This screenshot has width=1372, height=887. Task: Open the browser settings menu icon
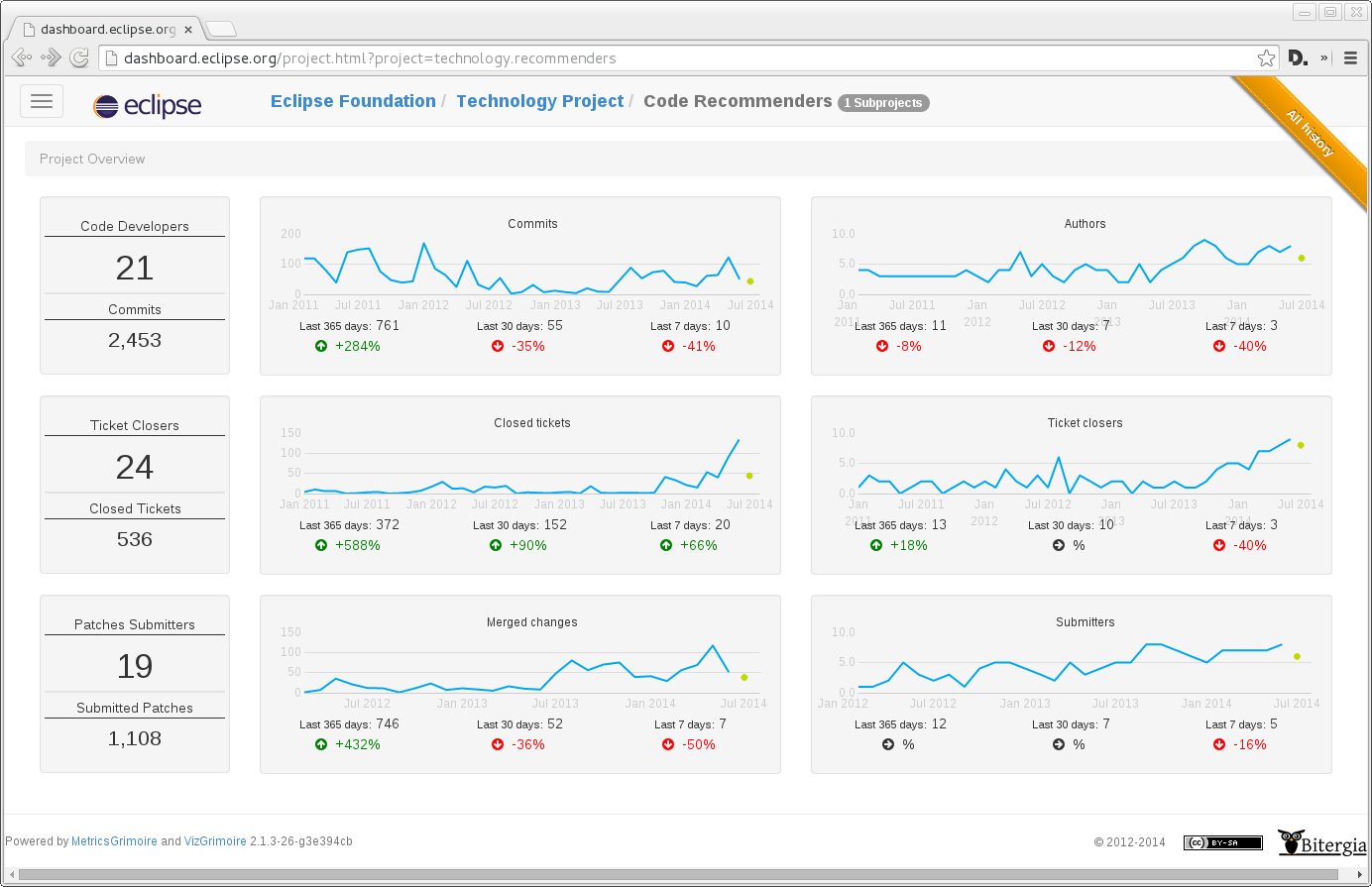pyautogui.click(x=1350, y=58)
